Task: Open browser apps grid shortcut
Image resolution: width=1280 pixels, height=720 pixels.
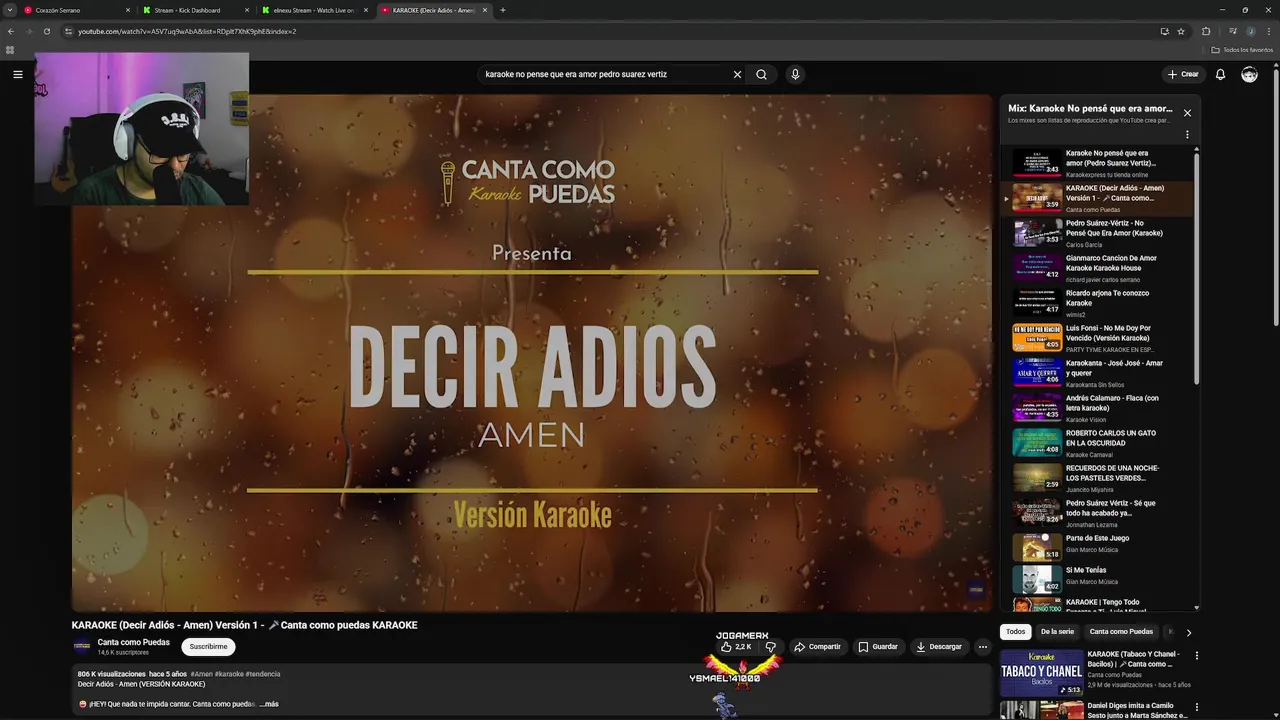Action: (x=10, y=49)
